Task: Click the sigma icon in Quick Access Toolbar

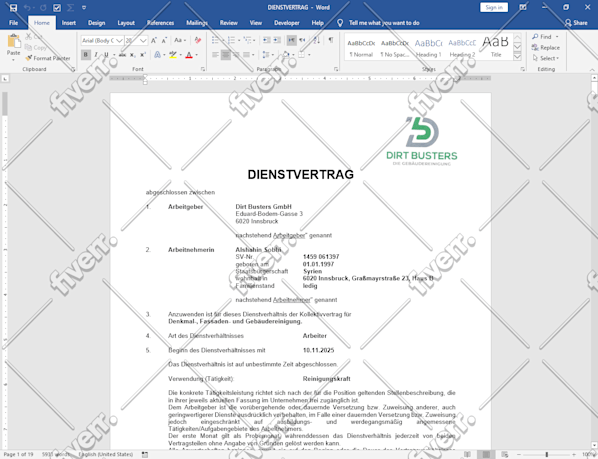Action: pos(70,8)
